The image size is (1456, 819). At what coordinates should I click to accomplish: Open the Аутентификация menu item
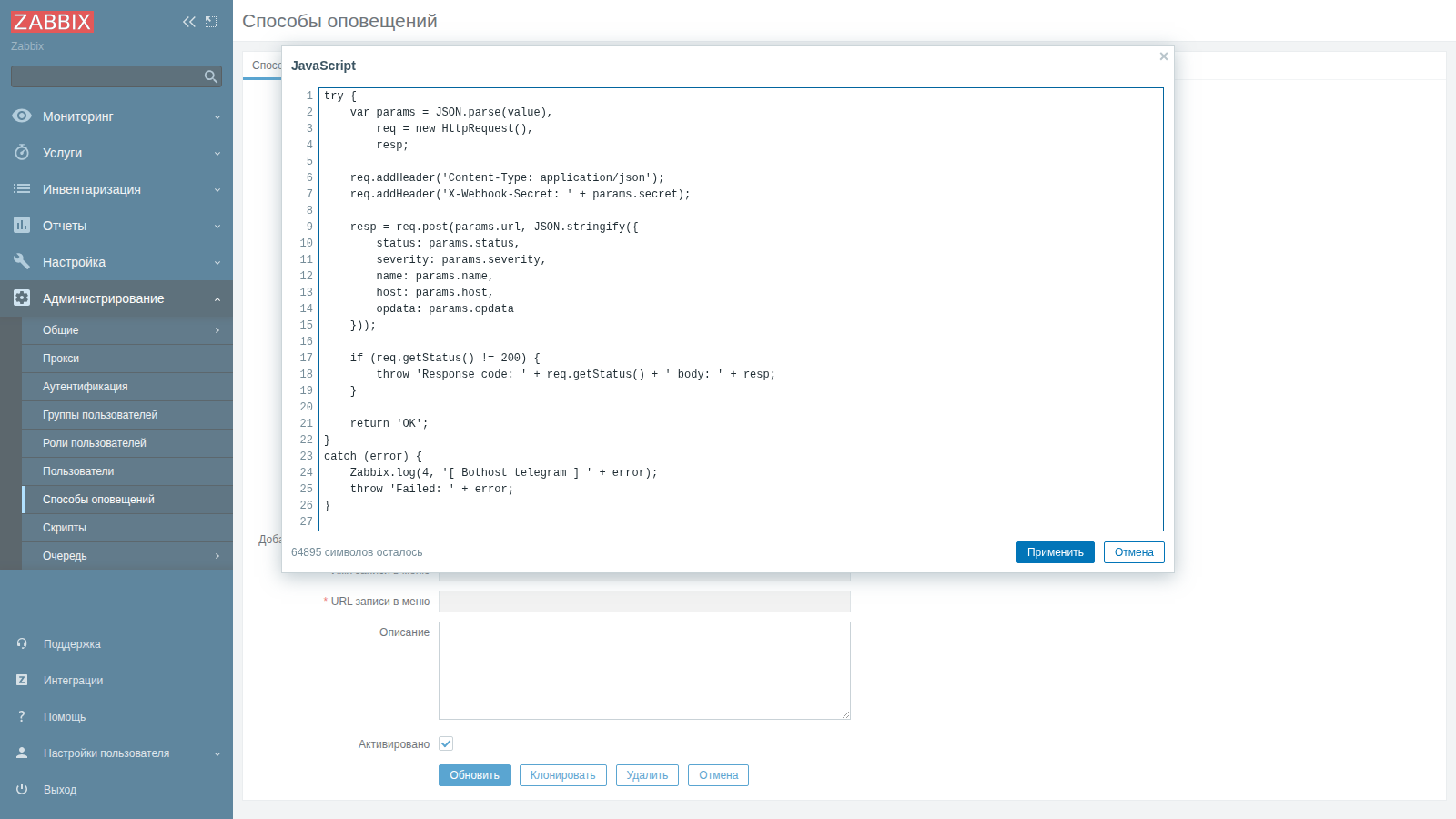(127, 387)
